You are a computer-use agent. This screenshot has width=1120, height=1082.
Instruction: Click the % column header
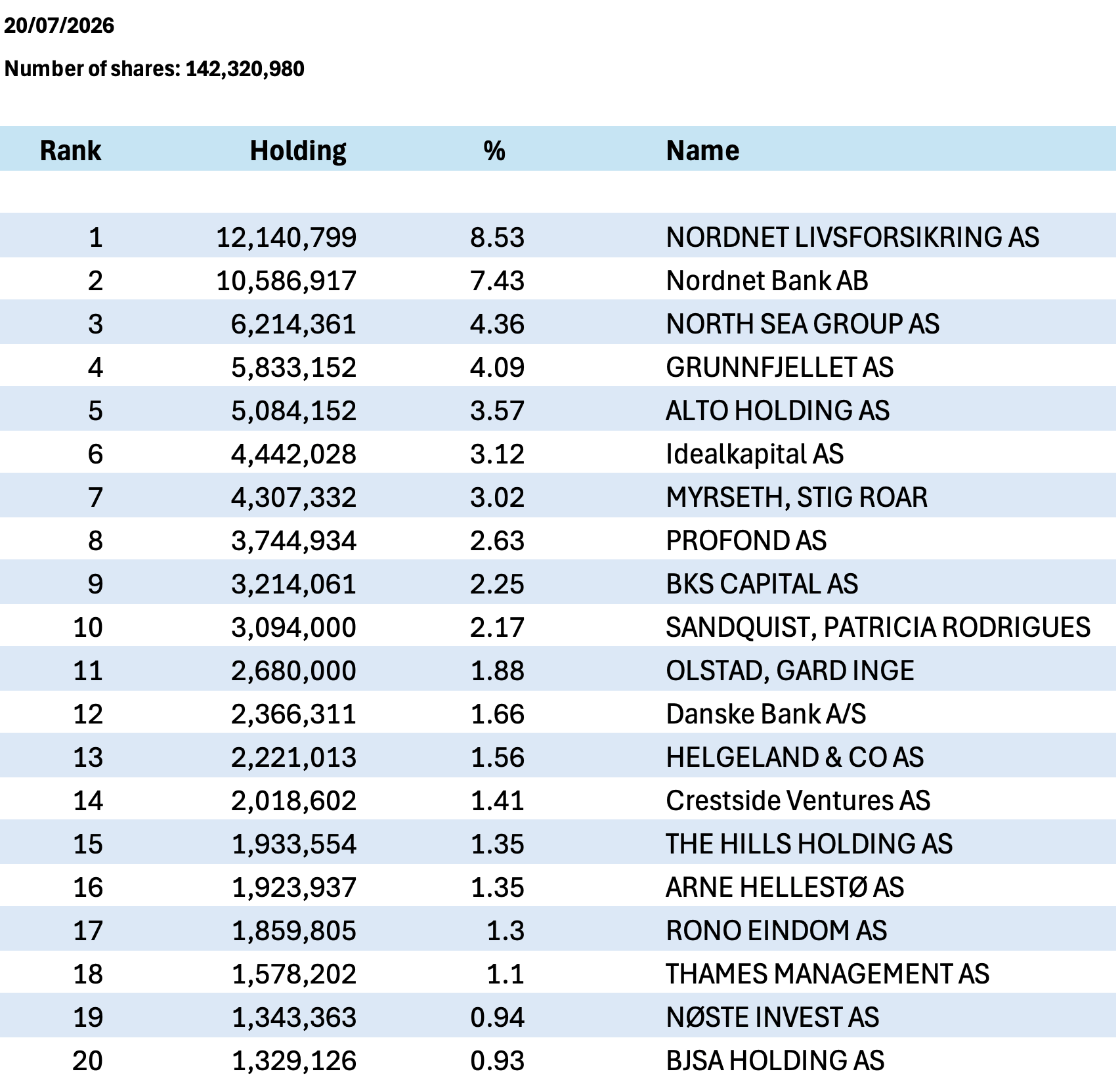point(494,150)
